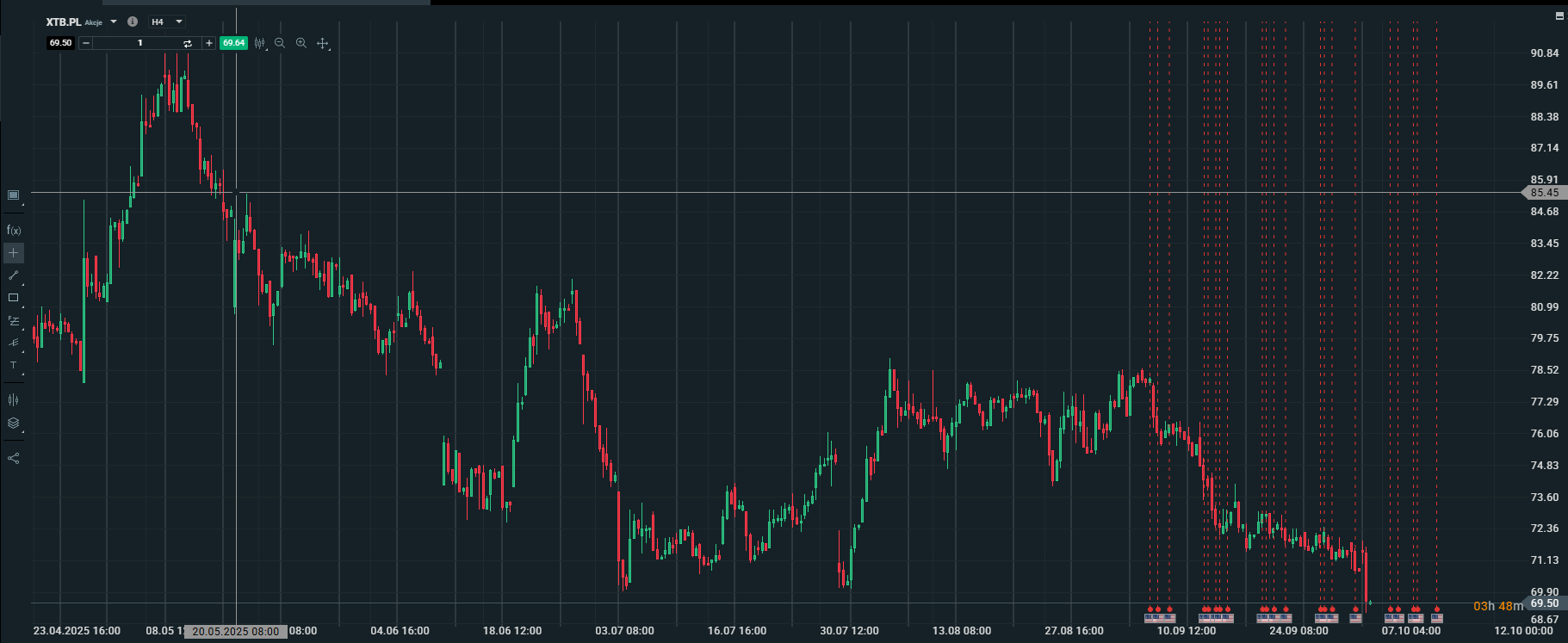Open instrument info for XTB.PL
The width and height of the screenshot is (1568, 643).
(x=132, y=22)
